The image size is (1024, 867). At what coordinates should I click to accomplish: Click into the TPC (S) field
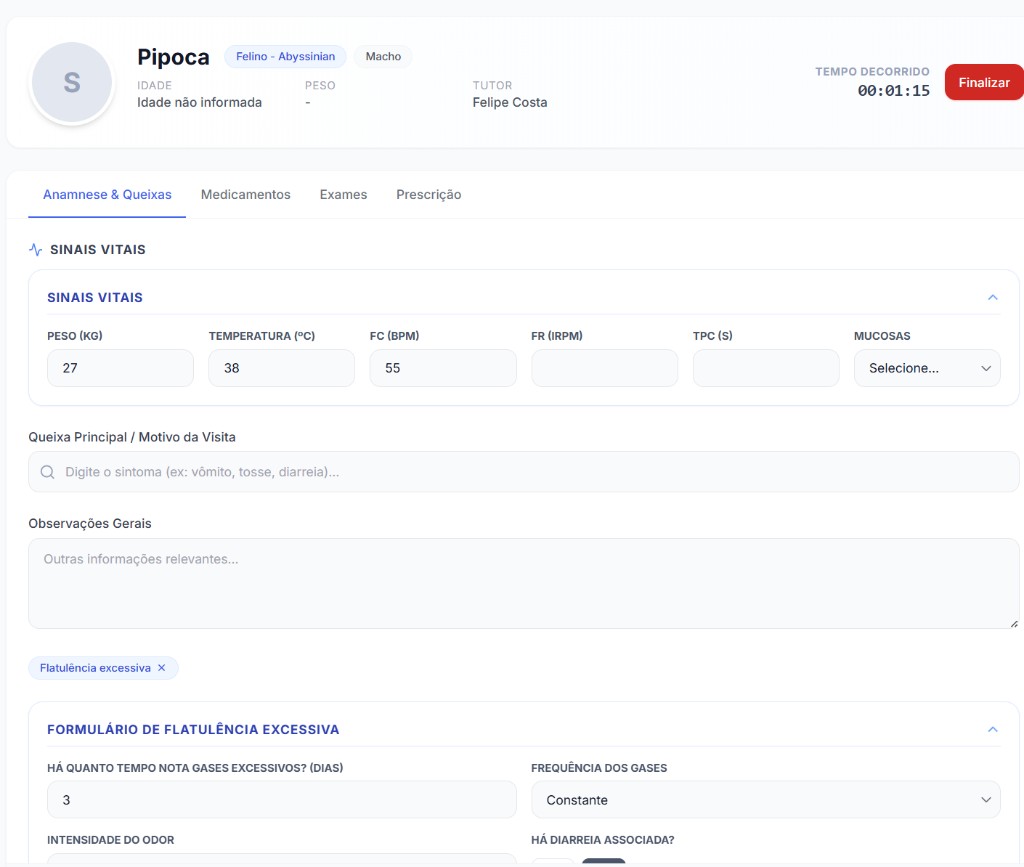tap(765, 368)
